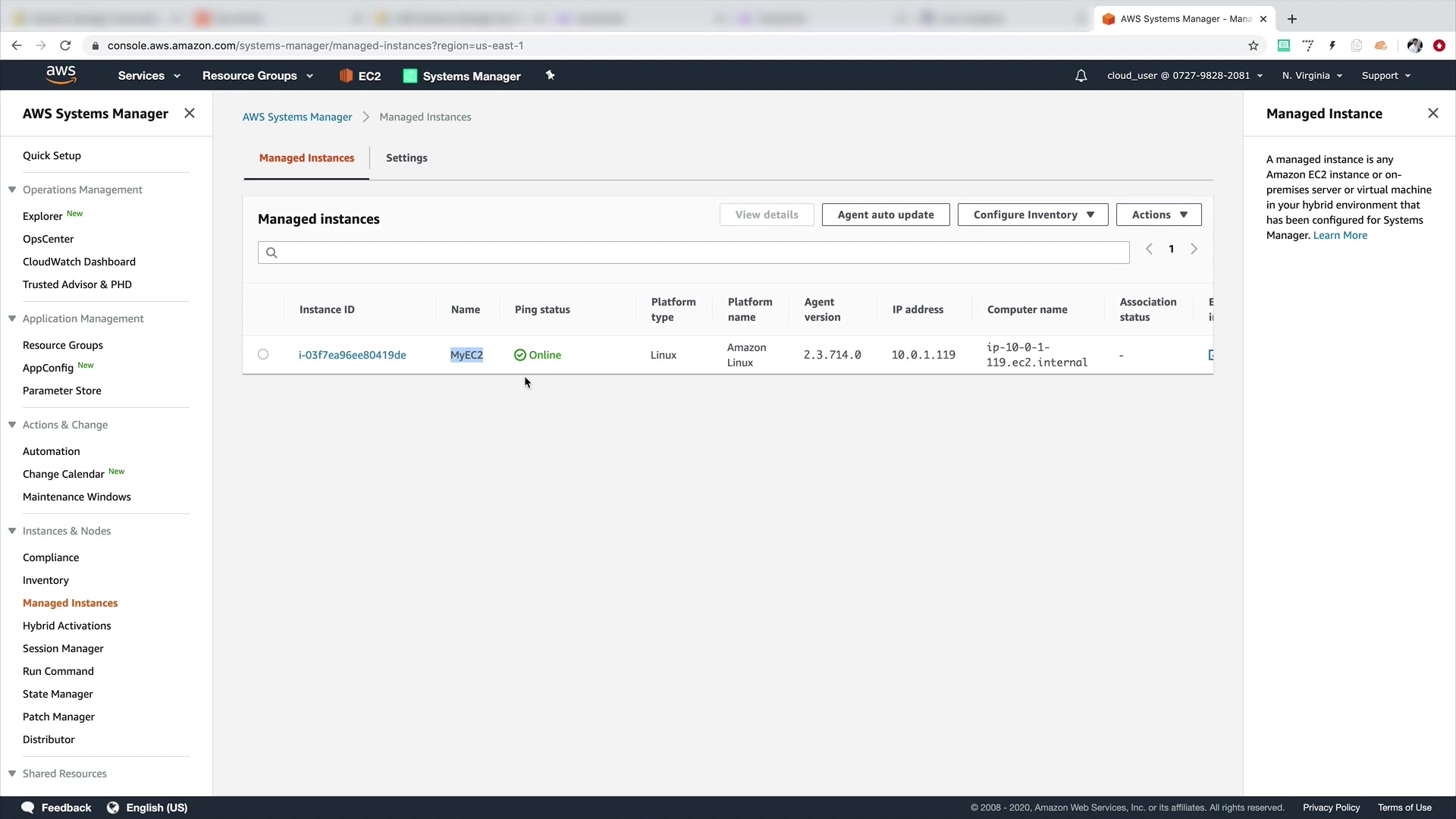Select radio button for instance i-03f7ea96ee80419de
The width and height of the screenshot is (1456, 819).
[263, 354]
